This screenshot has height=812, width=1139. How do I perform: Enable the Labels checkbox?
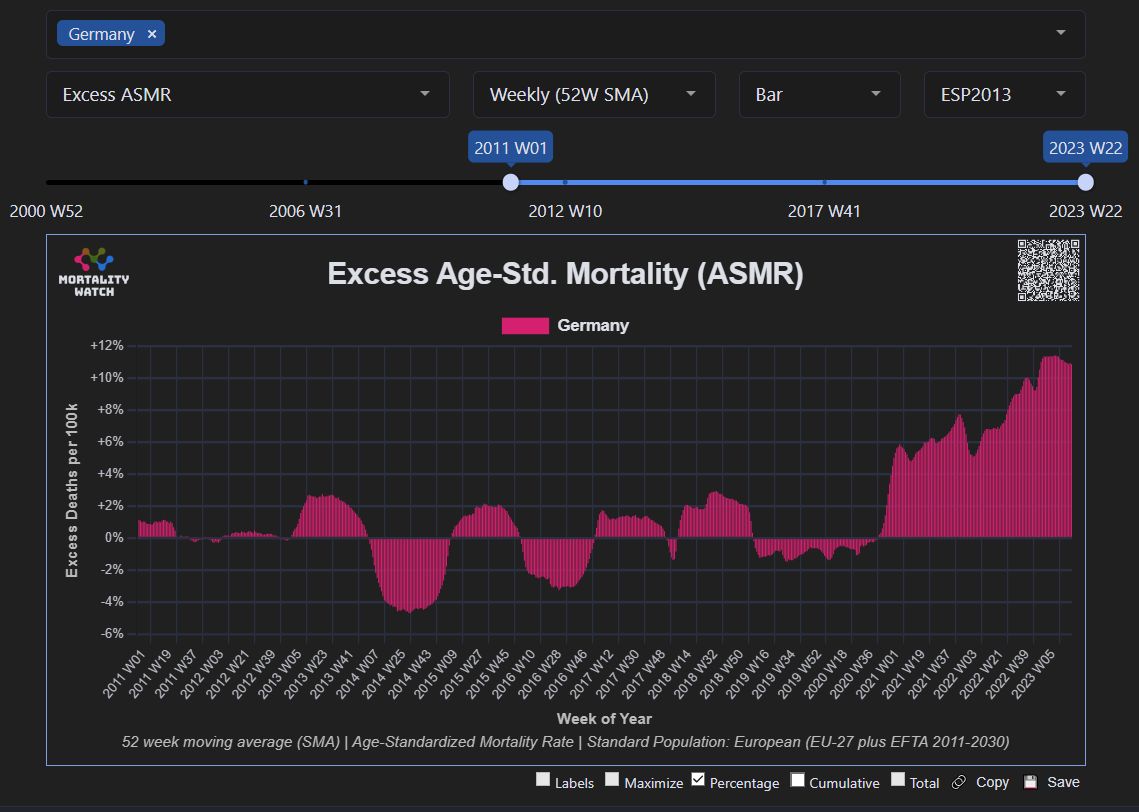pos(543,780)
